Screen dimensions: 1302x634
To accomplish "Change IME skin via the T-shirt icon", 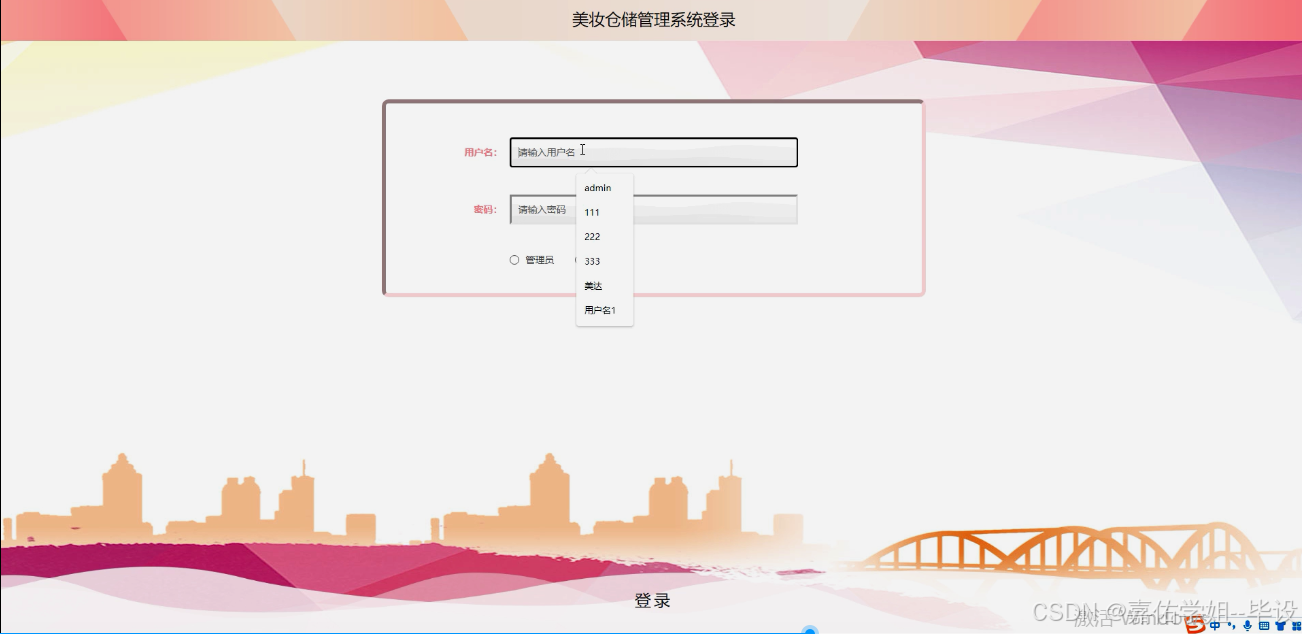I will pos(1282,625).
